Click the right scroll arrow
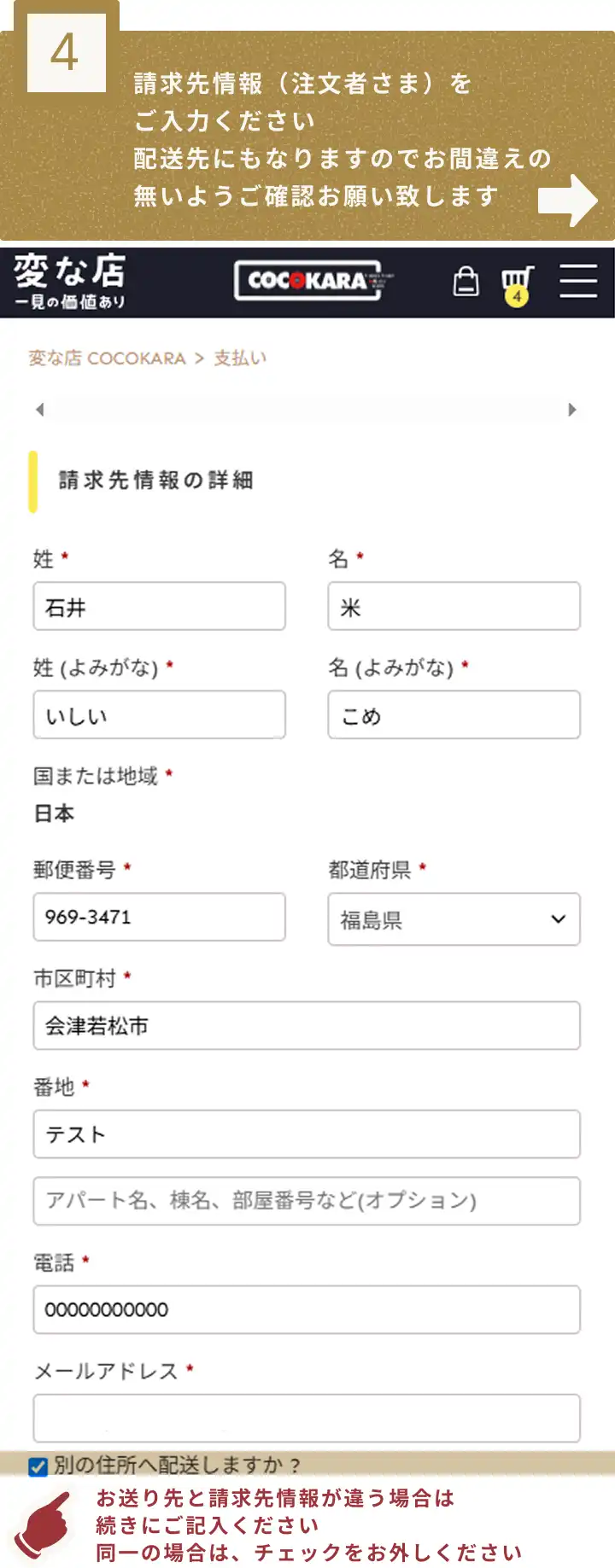This screenshot has height=1568, width=615. (572, 410)
